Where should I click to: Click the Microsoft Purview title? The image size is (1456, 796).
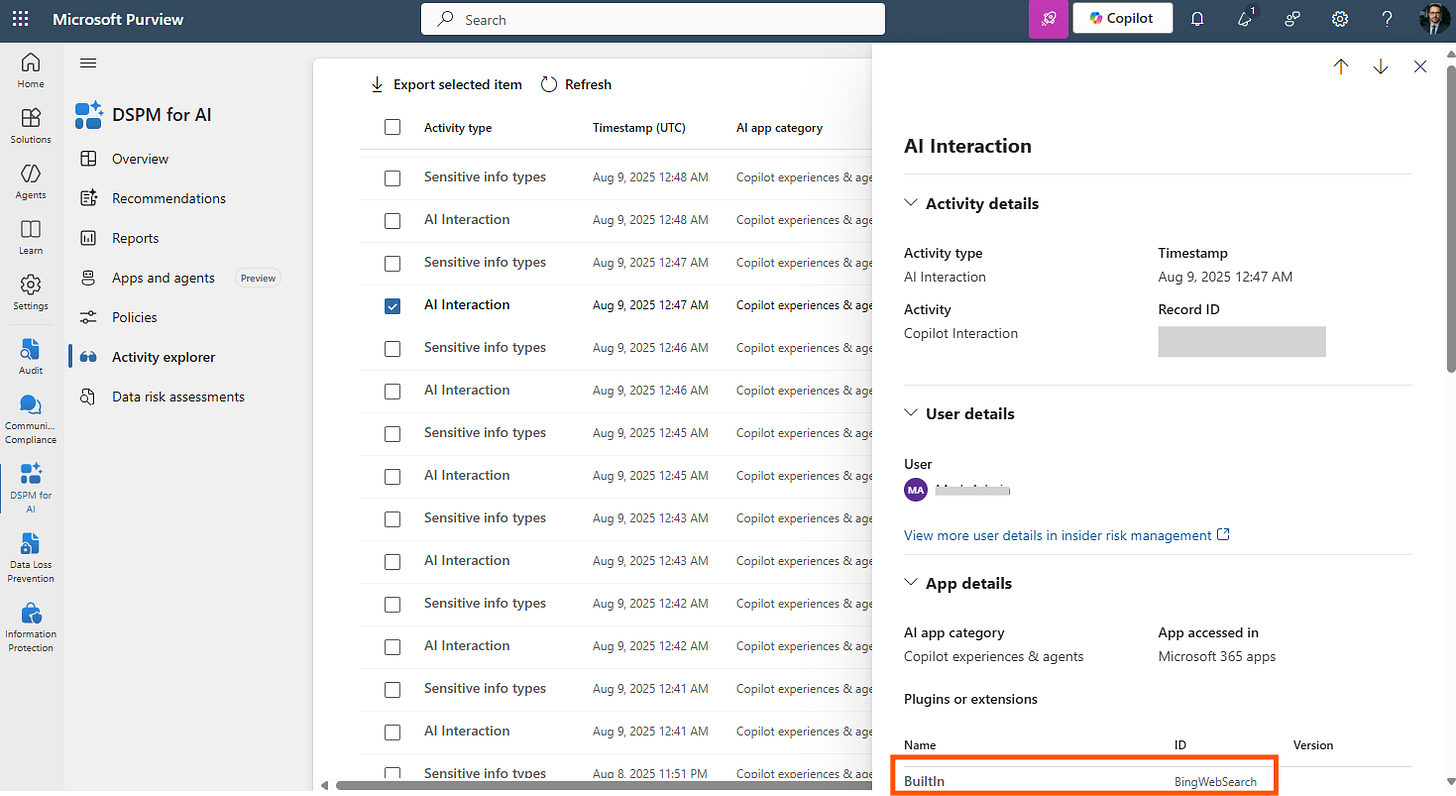coord(118,19)
